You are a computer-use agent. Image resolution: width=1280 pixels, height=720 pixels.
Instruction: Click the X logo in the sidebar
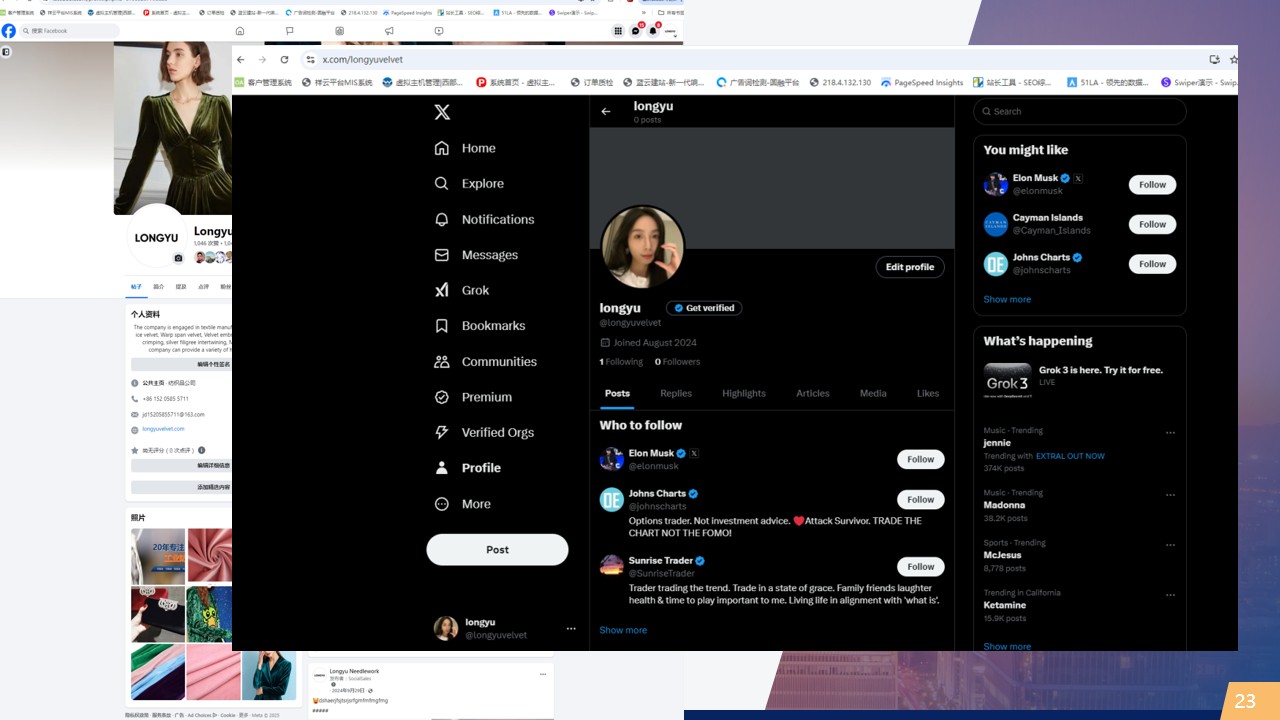442,112
